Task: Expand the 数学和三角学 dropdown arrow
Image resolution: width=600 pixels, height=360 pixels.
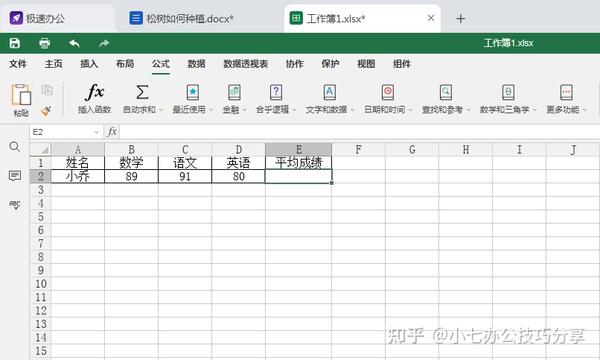Action: (x=535, y=110)
